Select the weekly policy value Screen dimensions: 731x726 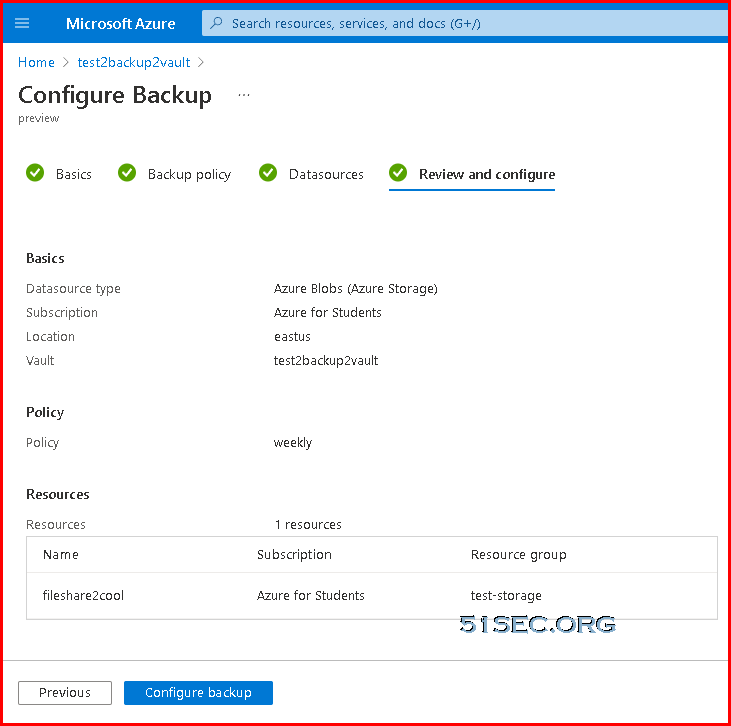[293, 443]
